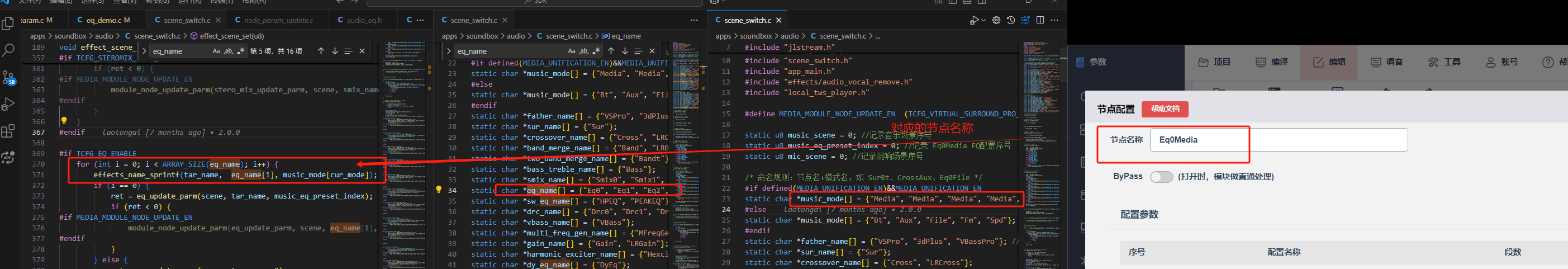The height and width of the screenshot is (269, 1568).
Task: Select the 编译 menu in tuning tool
Action: [x=1272, y=62]
